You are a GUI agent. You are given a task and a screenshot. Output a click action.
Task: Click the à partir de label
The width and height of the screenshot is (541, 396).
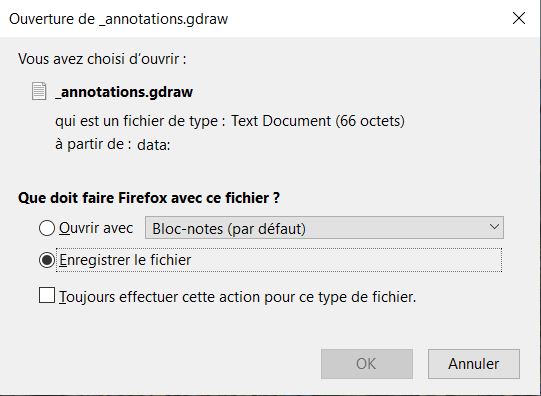coord(93,144)
